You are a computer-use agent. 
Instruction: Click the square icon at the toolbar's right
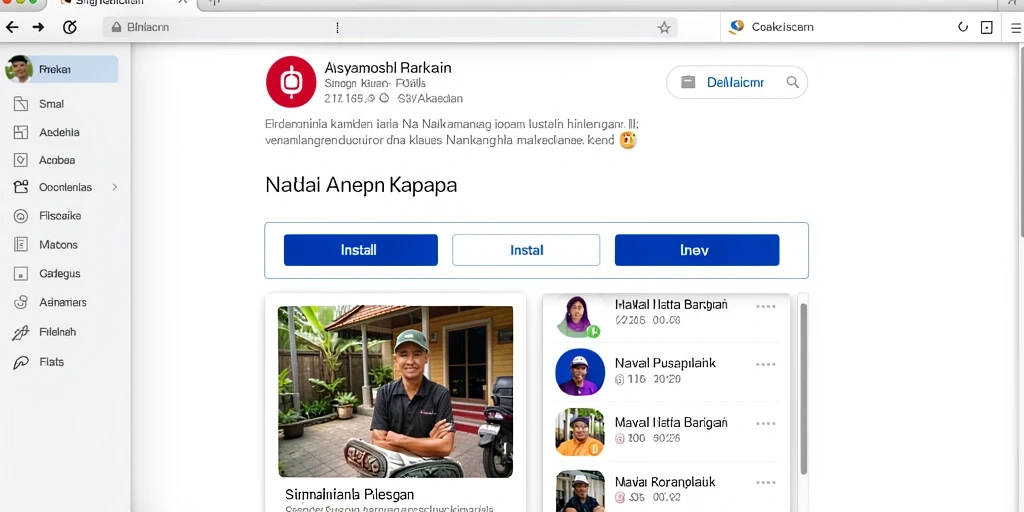[x=987, y=27]
